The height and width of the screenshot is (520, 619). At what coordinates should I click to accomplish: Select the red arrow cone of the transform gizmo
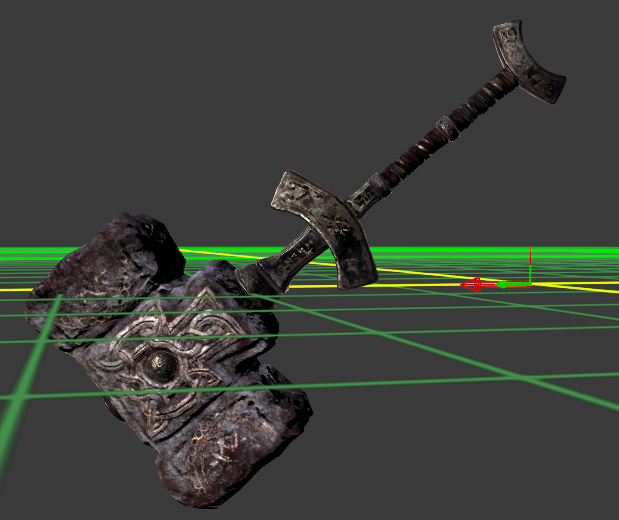471,285
